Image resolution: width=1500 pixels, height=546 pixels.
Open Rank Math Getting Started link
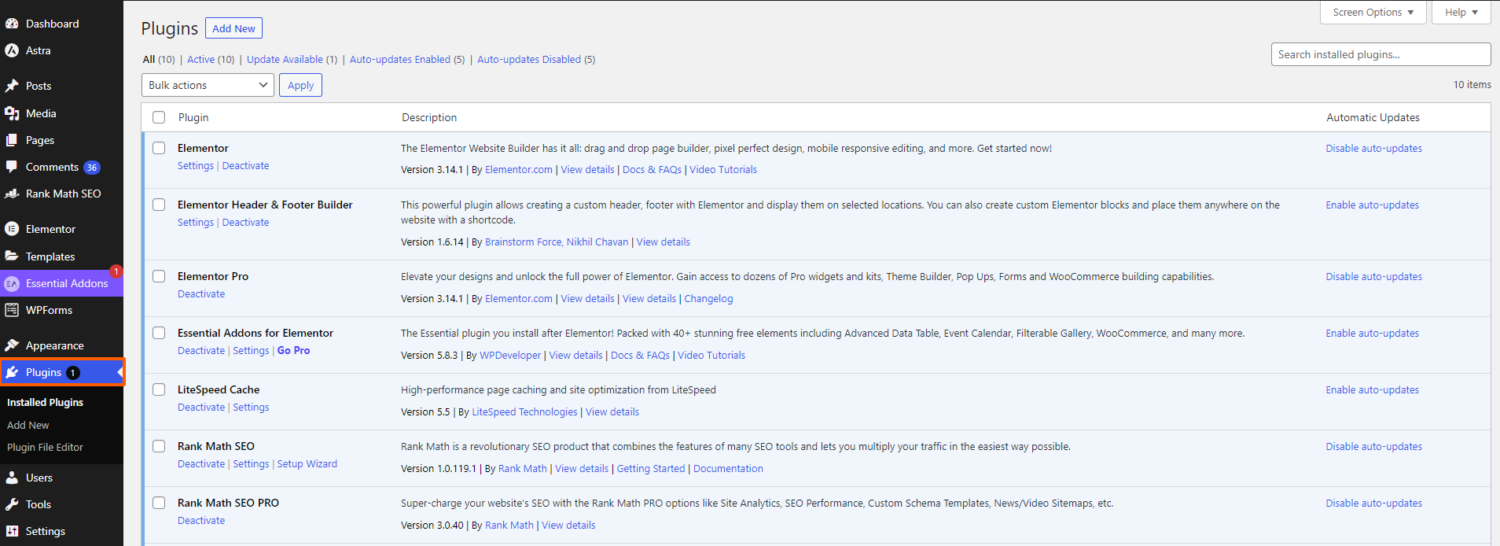click(651, 469)
